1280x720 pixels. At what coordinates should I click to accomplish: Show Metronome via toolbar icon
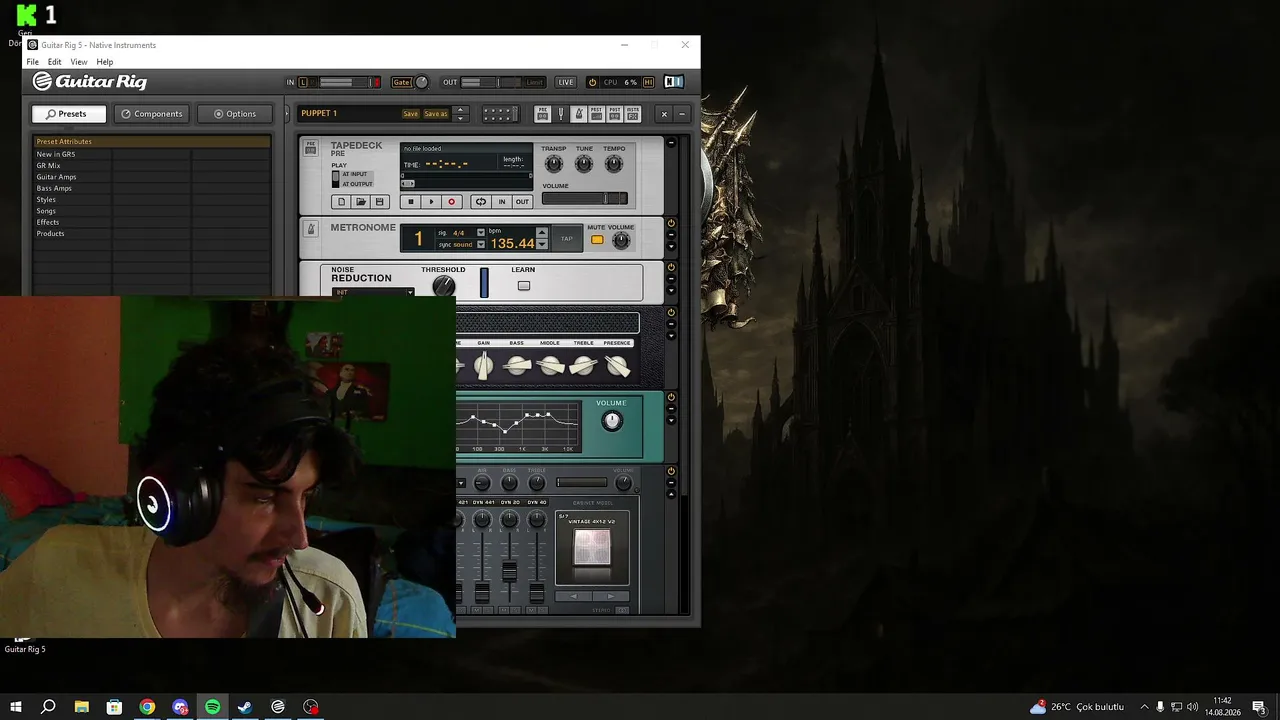(x=578, y=114)
